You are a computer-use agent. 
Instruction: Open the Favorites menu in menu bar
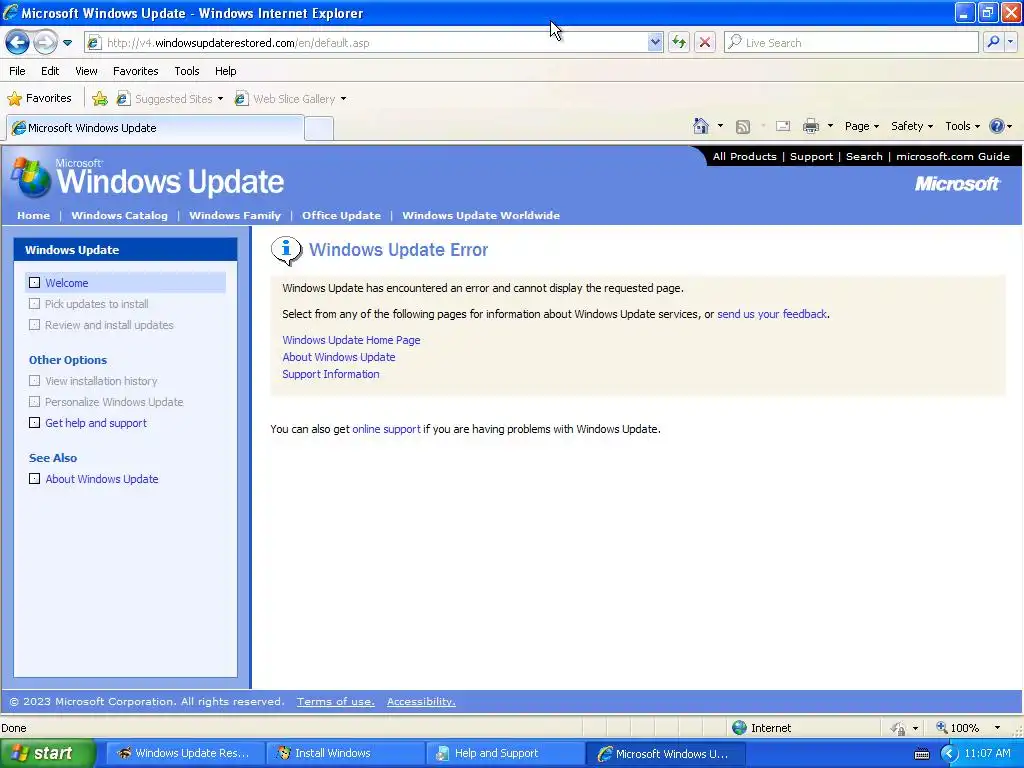tap(136, 71)
